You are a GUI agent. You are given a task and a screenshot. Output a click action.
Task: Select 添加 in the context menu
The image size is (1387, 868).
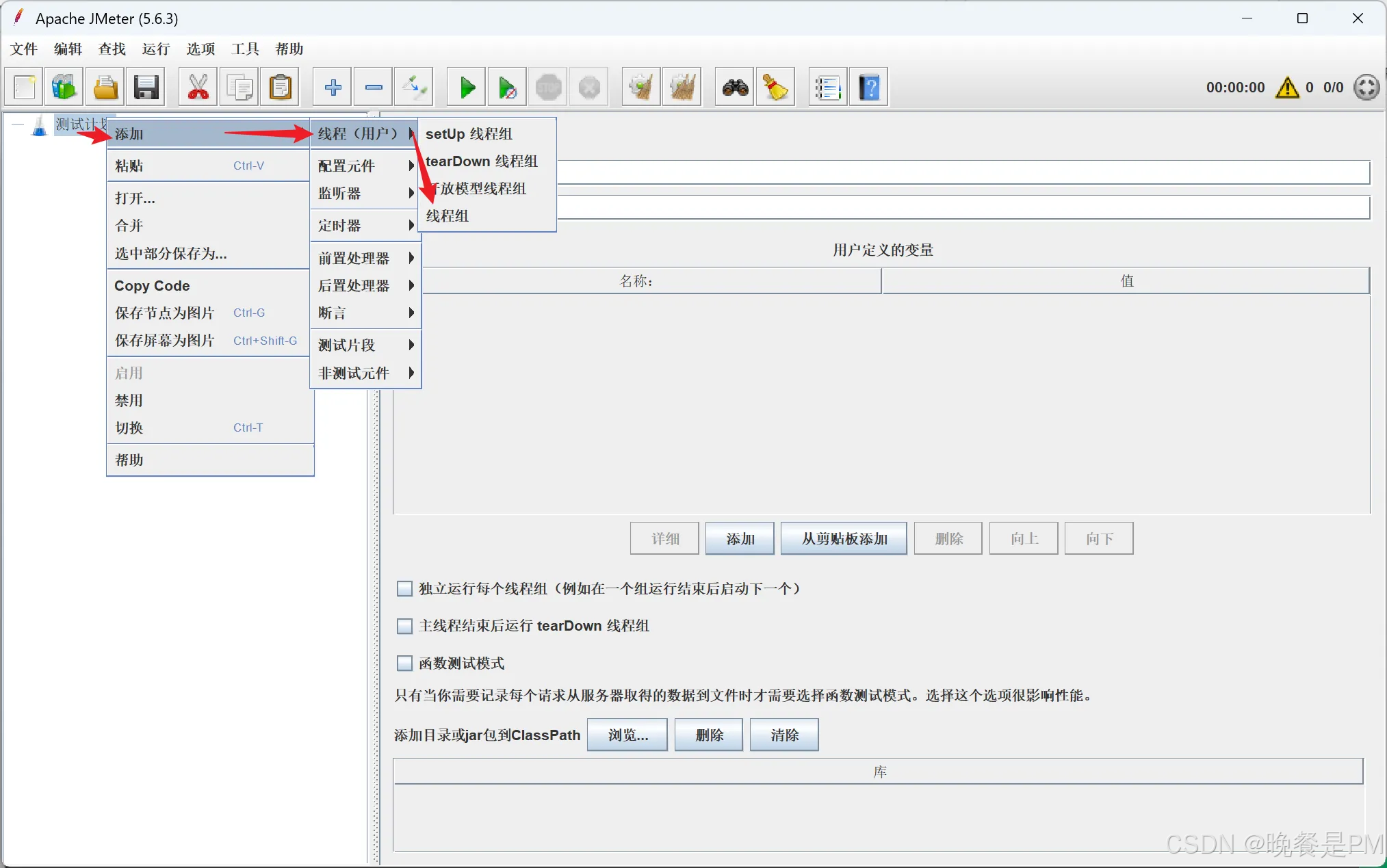coord(209,134)
